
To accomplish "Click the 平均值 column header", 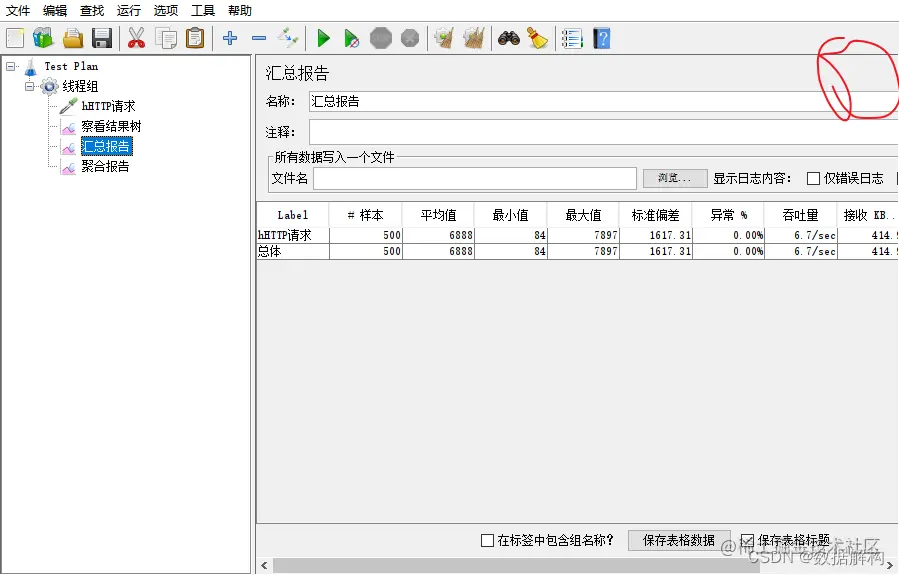I will tap(438, 215).
